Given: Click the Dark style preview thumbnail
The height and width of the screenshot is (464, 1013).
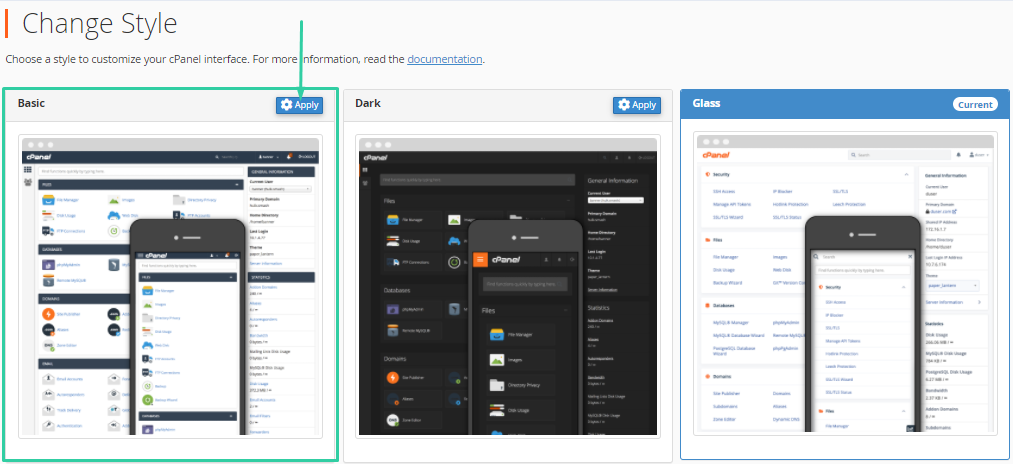Looking at the screenshot, I should pyautogui.click(x=508, y=286).
